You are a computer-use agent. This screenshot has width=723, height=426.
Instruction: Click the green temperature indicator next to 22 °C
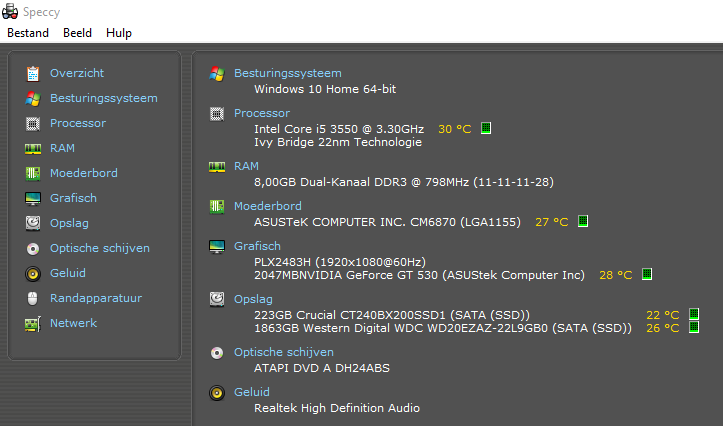[694, 314]
